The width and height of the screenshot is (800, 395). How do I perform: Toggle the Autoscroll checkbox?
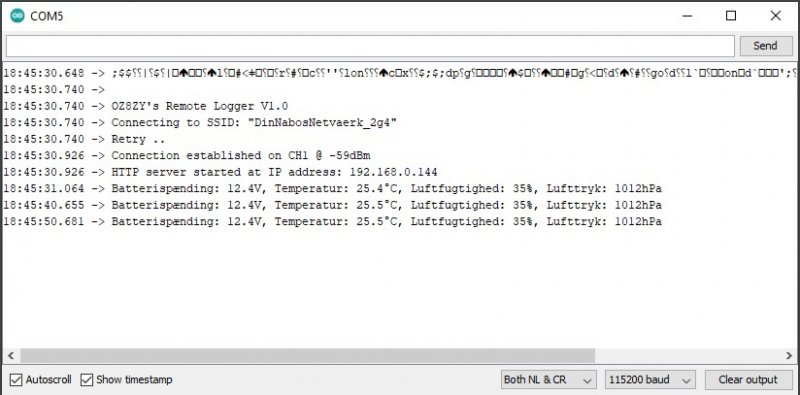[x=16, y=380]
